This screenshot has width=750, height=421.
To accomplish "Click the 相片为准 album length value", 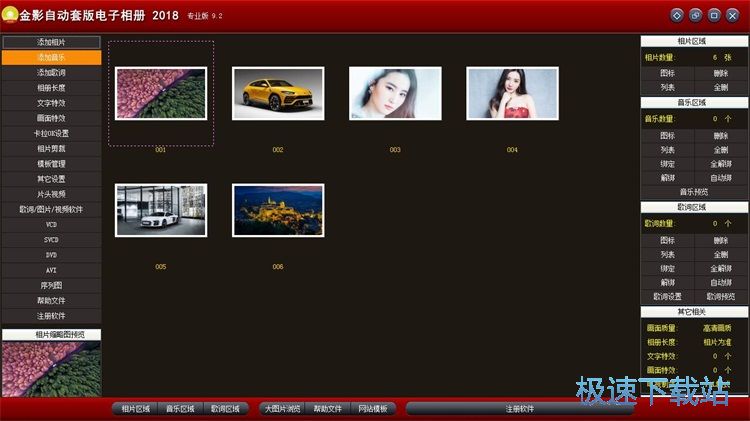I will tap(717, 342).
